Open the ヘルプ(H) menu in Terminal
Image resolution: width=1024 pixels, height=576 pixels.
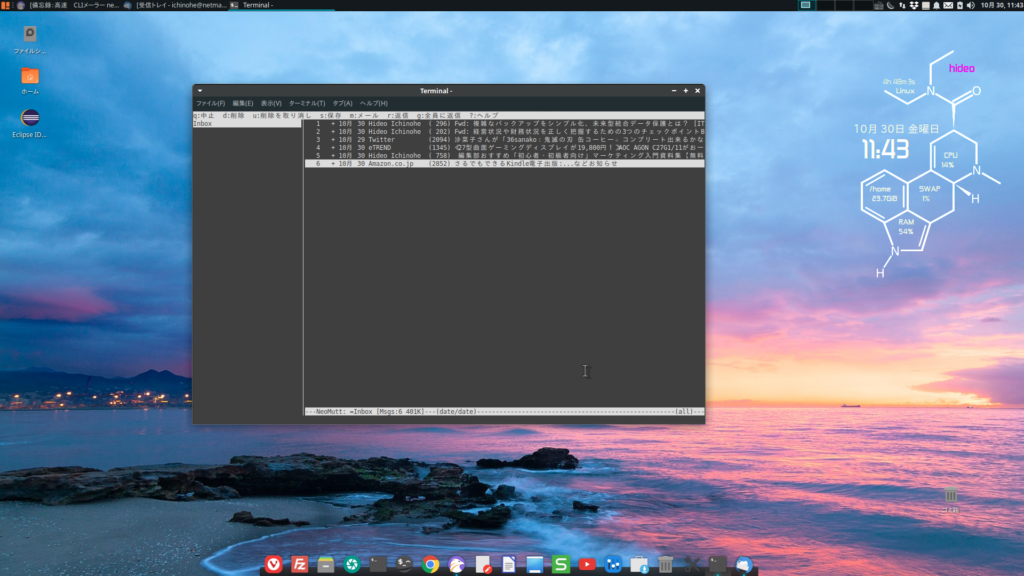click(x=373, y=103)
